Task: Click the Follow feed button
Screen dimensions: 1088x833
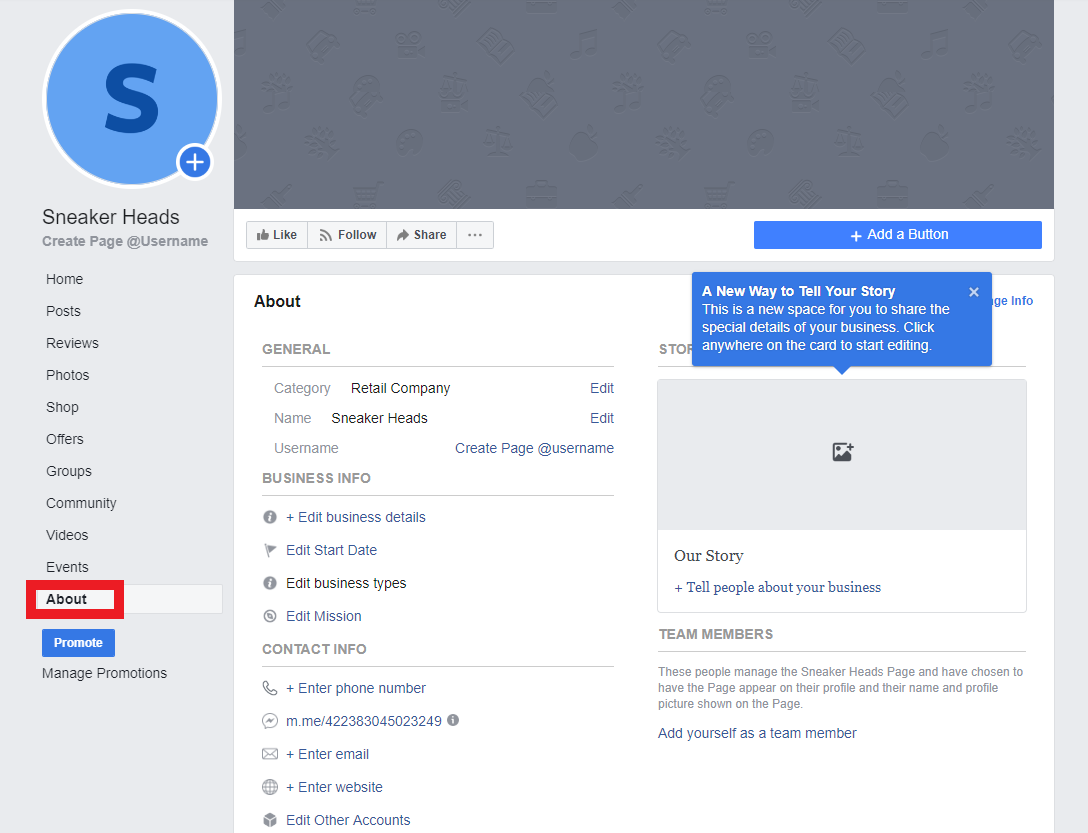Action: point(347,235)
